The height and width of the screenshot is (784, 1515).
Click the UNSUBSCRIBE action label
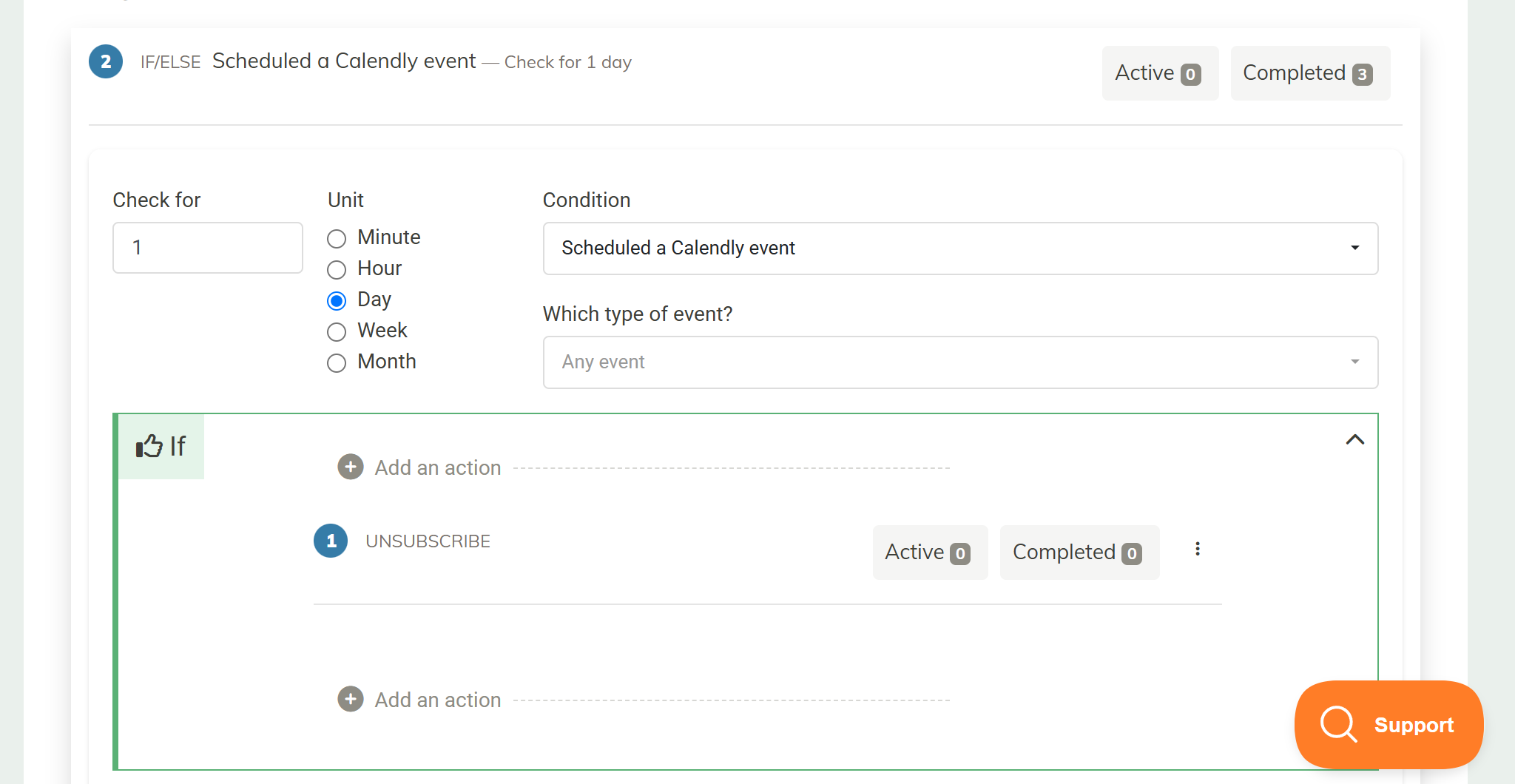(428, 541)
